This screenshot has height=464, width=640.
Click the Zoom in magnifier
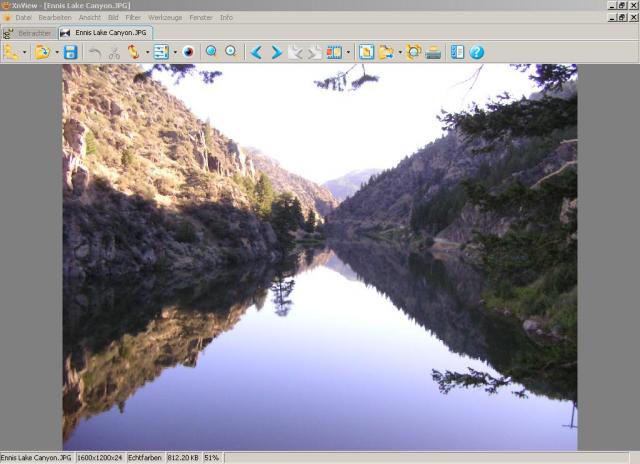click(x=211, y=52)
